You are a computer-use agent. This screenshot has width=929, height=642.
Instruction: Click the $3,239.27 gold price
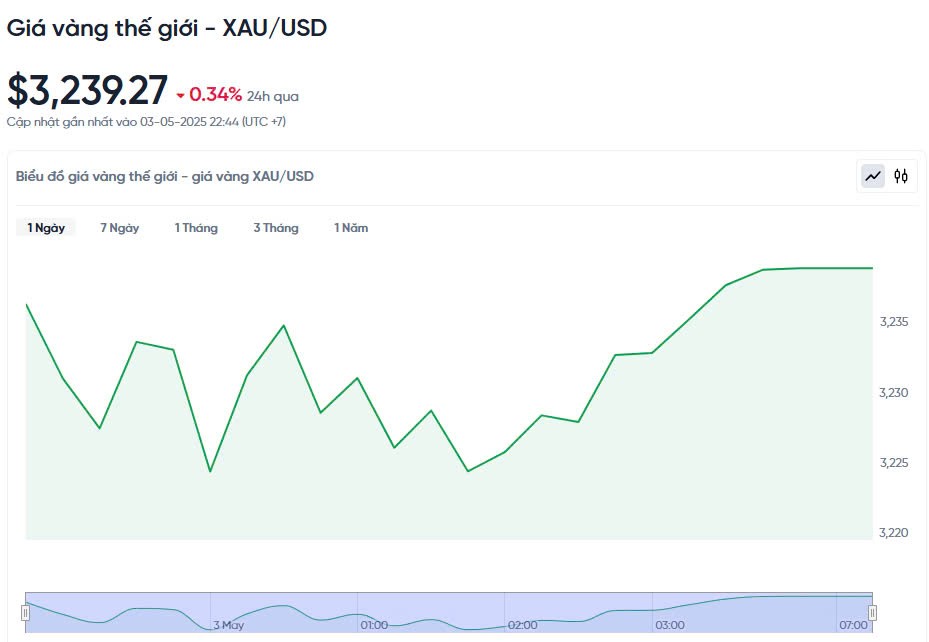pos(87,91)
